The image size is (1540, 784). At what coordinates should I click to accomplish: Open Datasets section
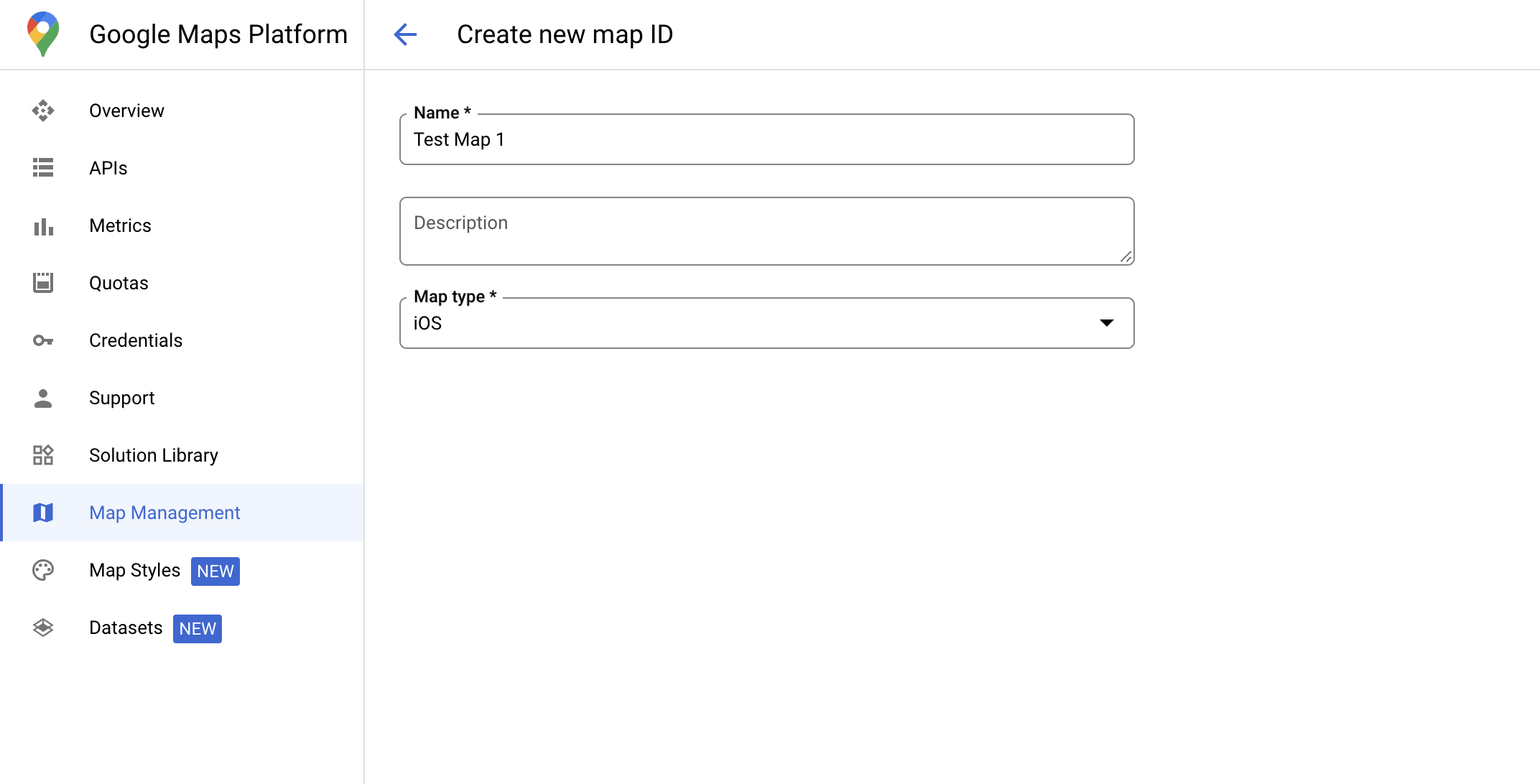point(126,628)
